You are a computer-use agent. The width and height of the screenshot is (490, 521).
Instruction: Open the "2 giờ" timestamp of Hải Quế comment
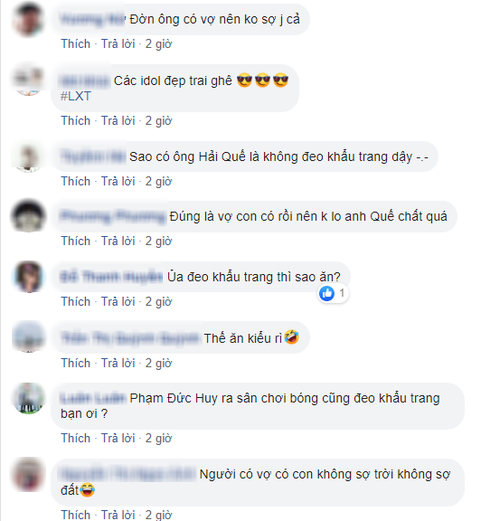point(158,181)
